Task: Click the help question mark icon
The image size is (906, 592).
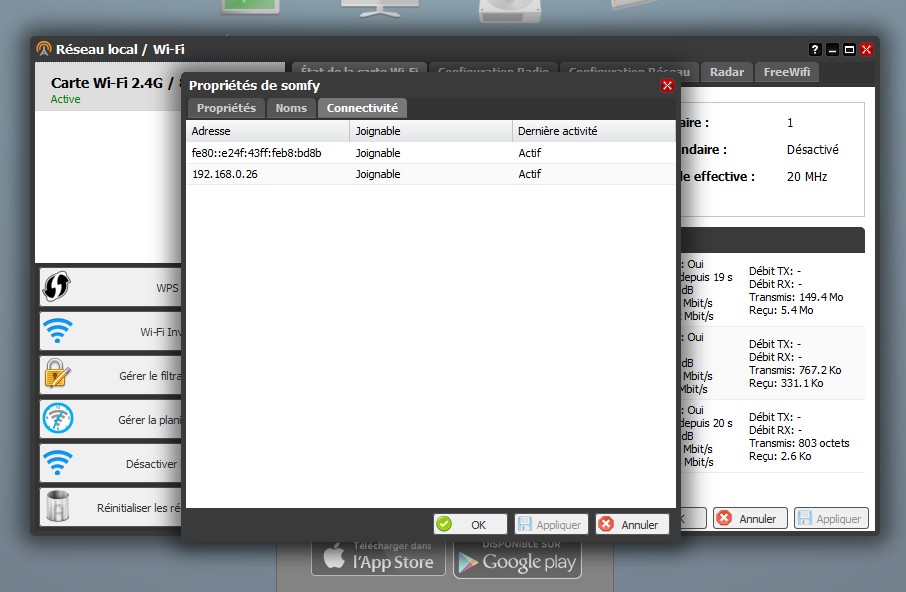Action: pyautogui.click(x=814, y=49)
